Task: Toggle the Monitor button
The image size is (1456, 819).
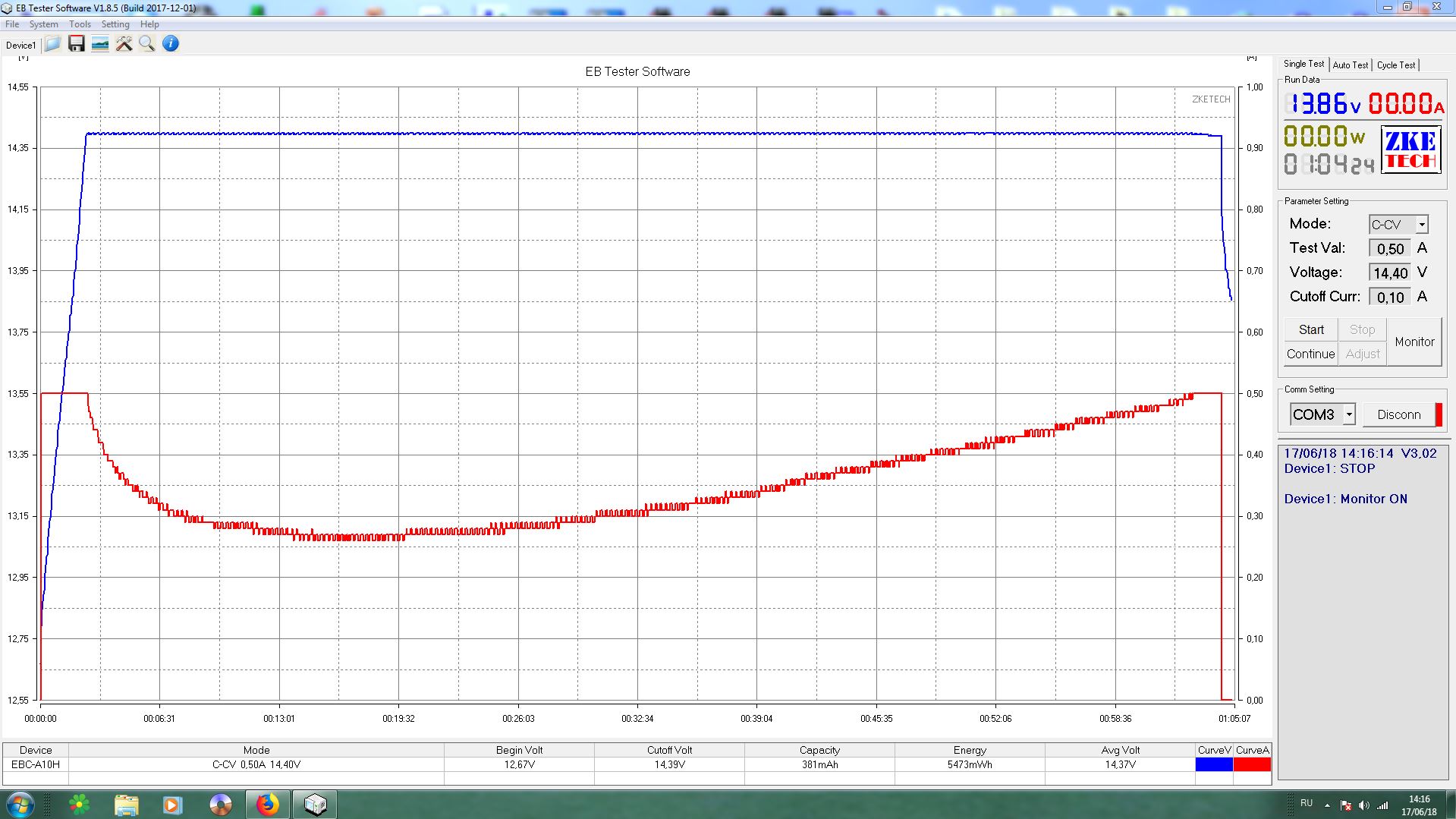Action: 1414,342
